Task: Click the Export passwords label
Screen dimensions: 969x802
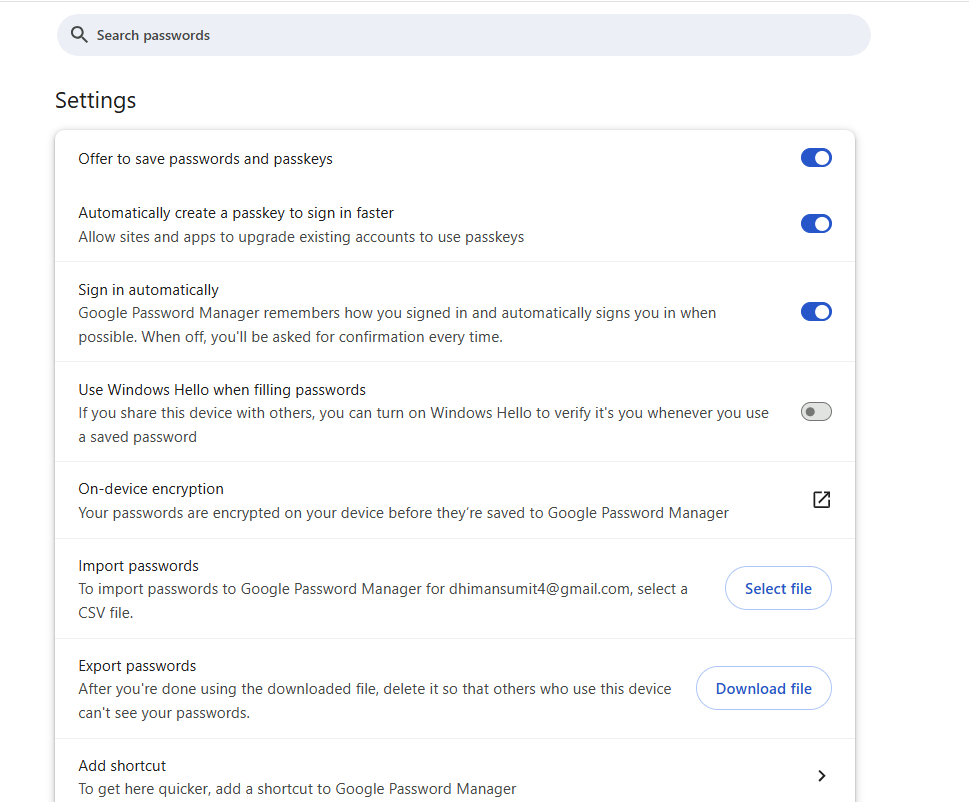Action: (137, 666)
